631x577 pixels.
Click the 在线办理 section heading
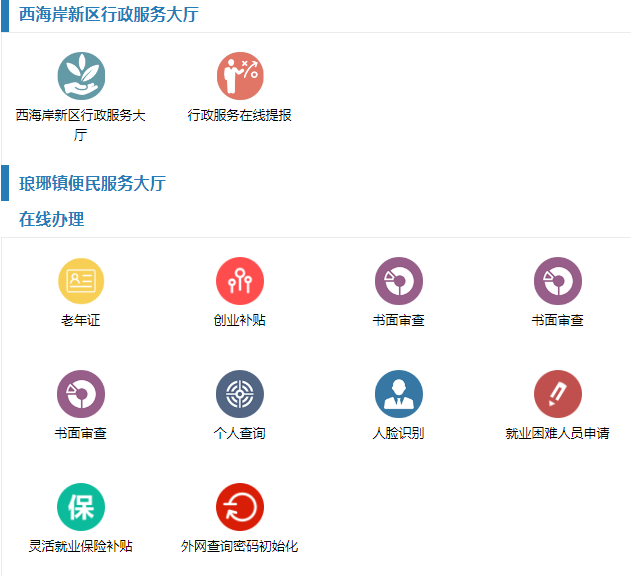click(51, 220)
